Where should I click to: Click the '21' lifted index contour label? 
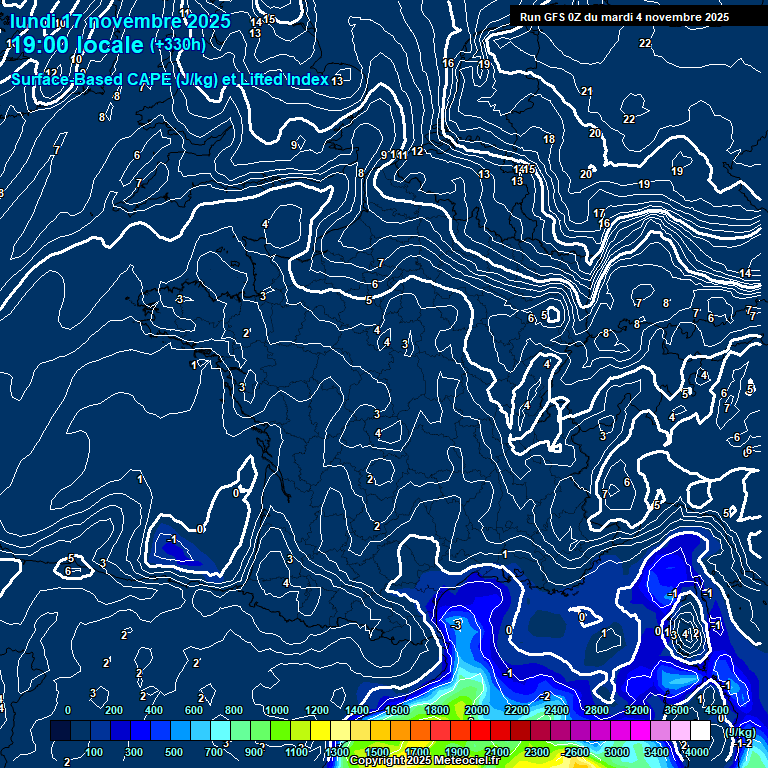[x=587, y=91]
